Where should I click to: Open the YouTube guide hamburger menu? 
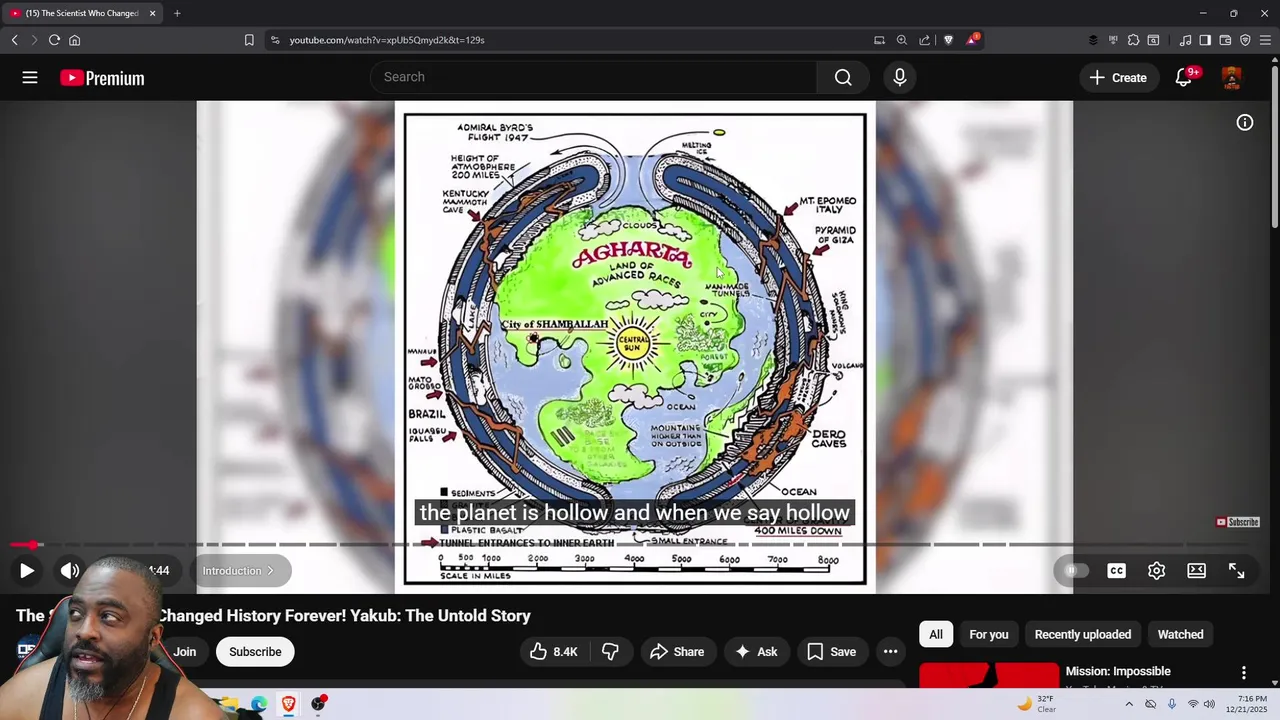[30, 77]
